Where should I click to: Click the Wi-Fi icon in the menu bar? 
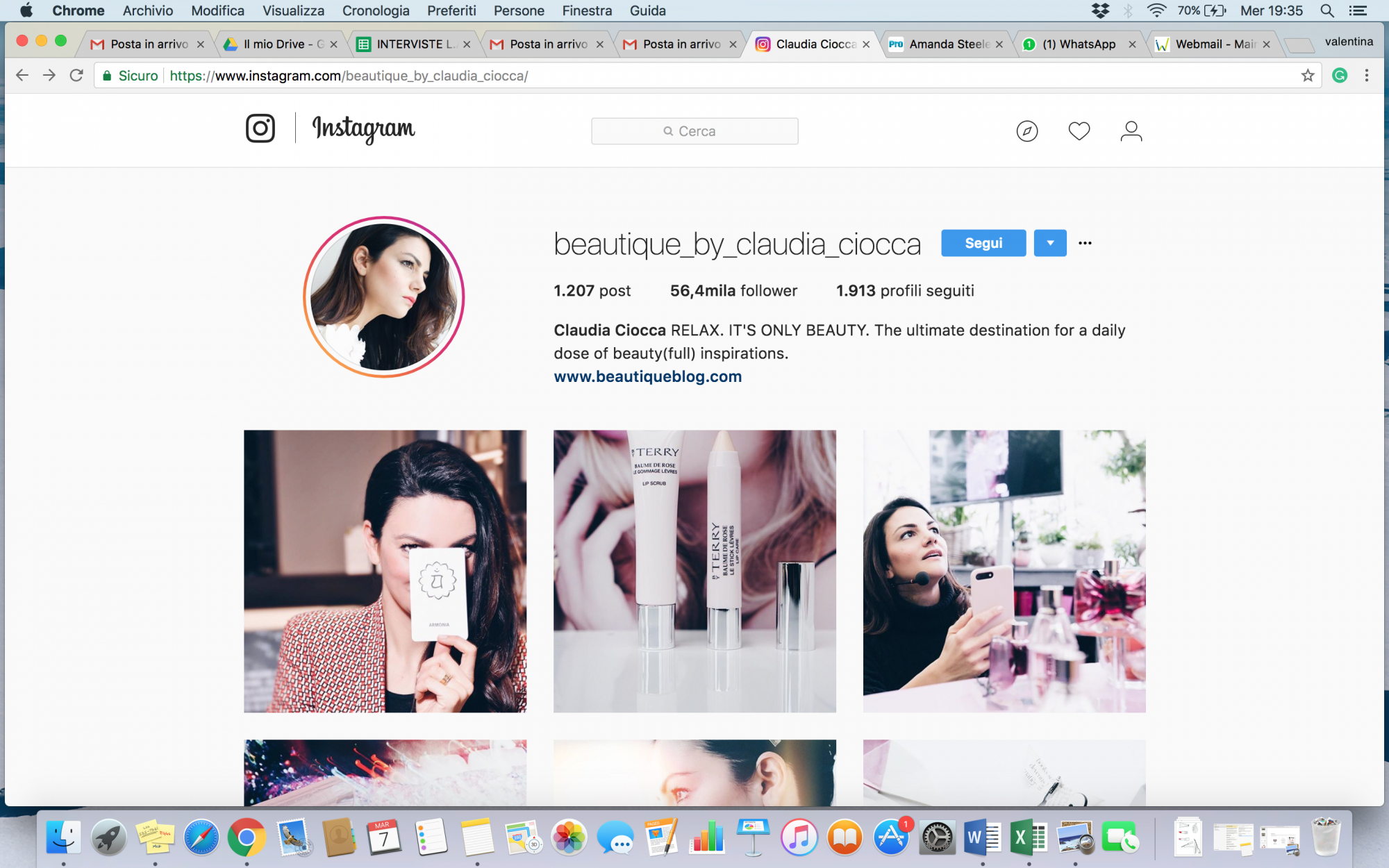pyautogui.click(x=1156, y=10)
